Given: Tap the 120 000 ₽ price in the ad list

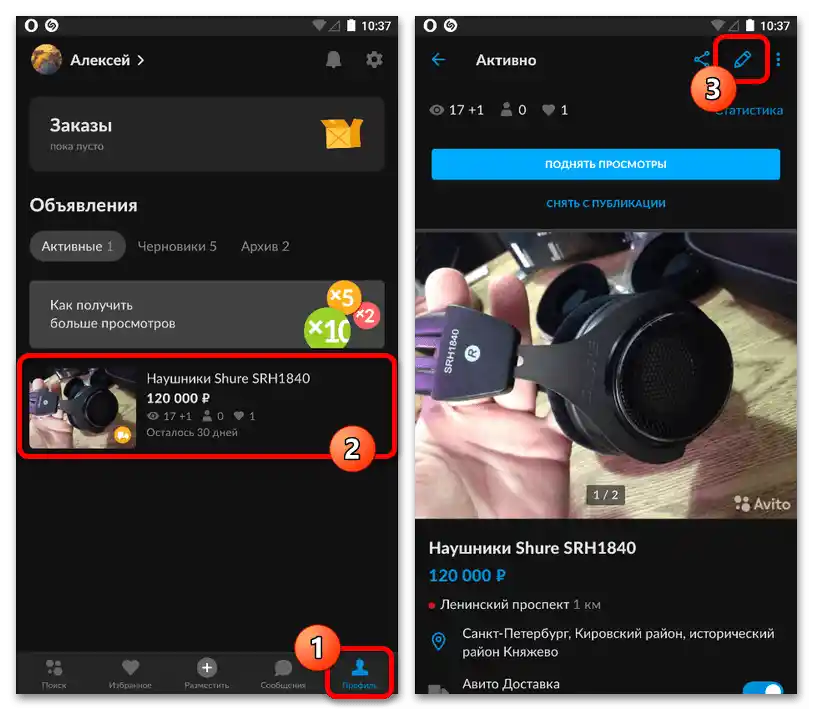Looking at the screenshot, I should 178,398.
